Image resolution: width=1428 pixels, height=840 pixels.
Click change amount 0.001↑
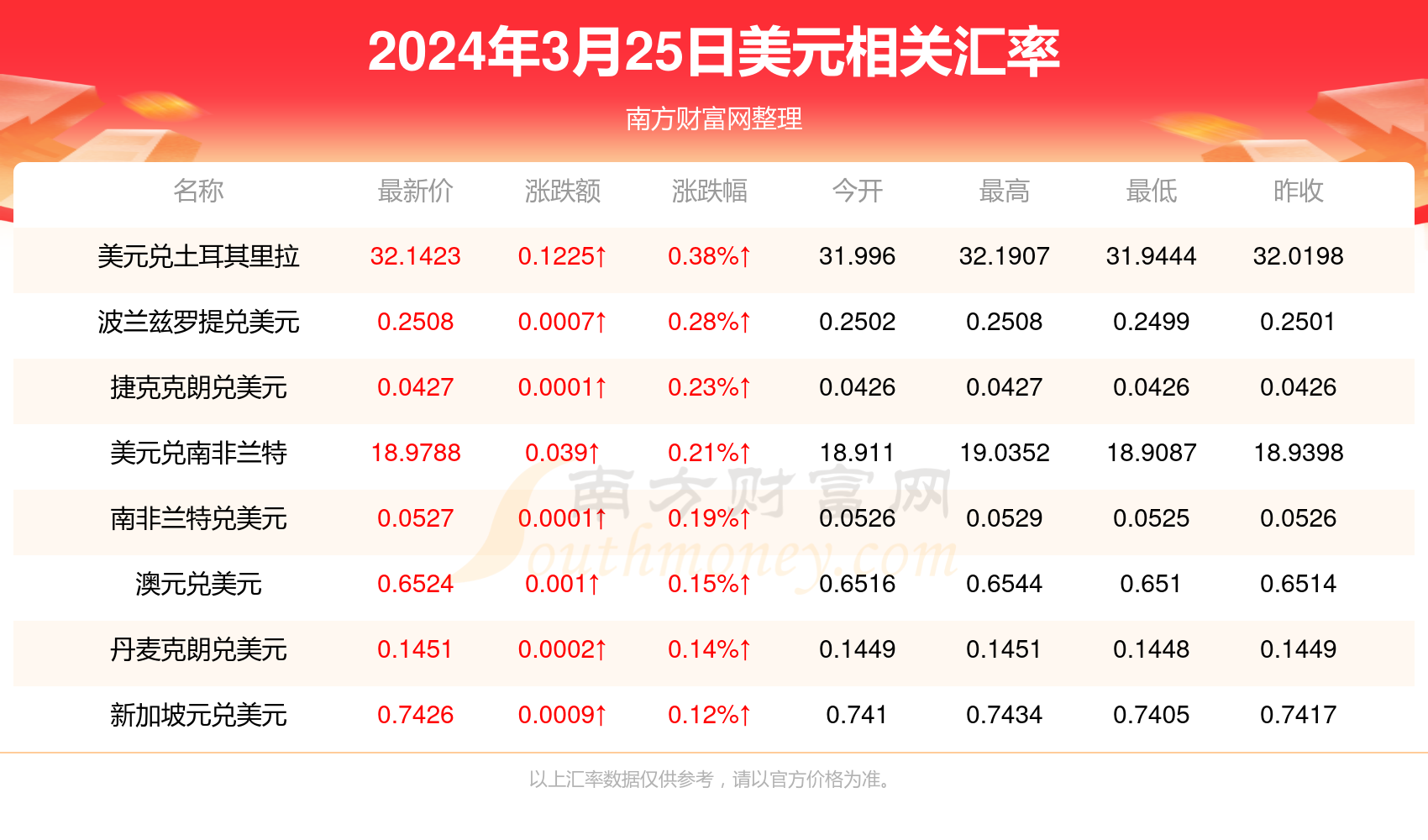[562, 584]
